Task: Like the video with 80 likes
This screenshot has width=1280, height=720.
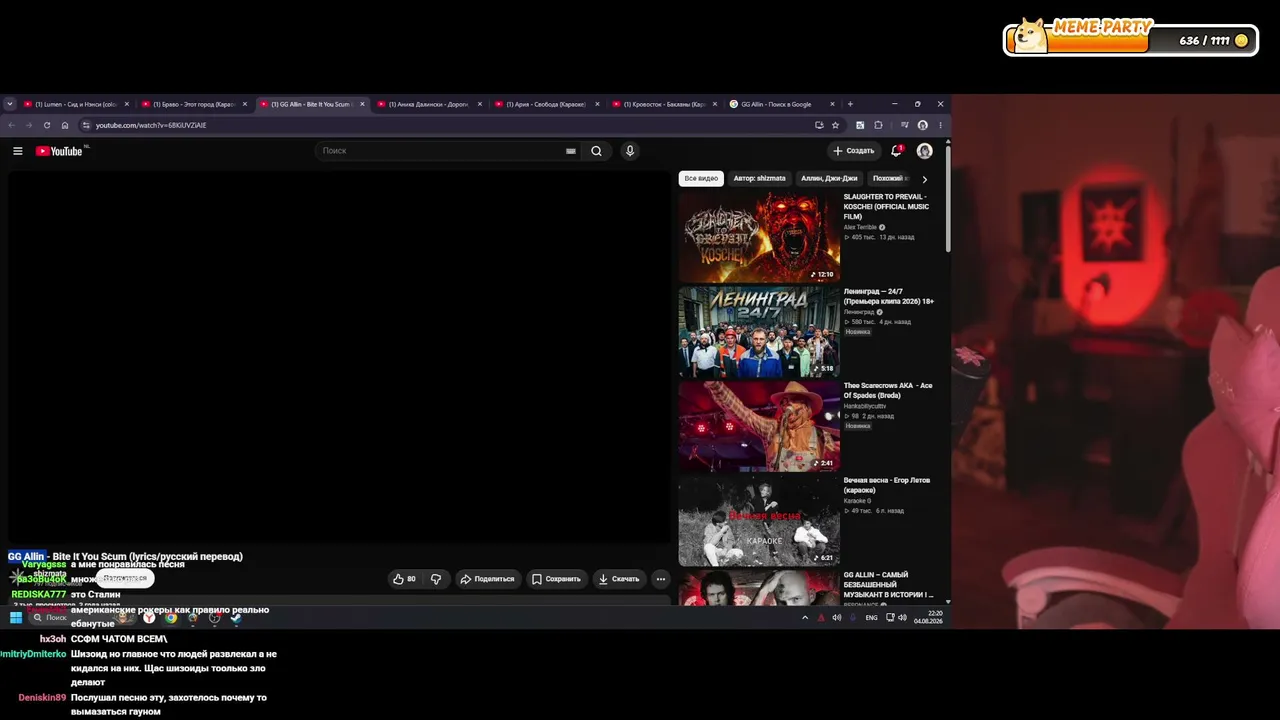Action: click(x=404, y=579)
